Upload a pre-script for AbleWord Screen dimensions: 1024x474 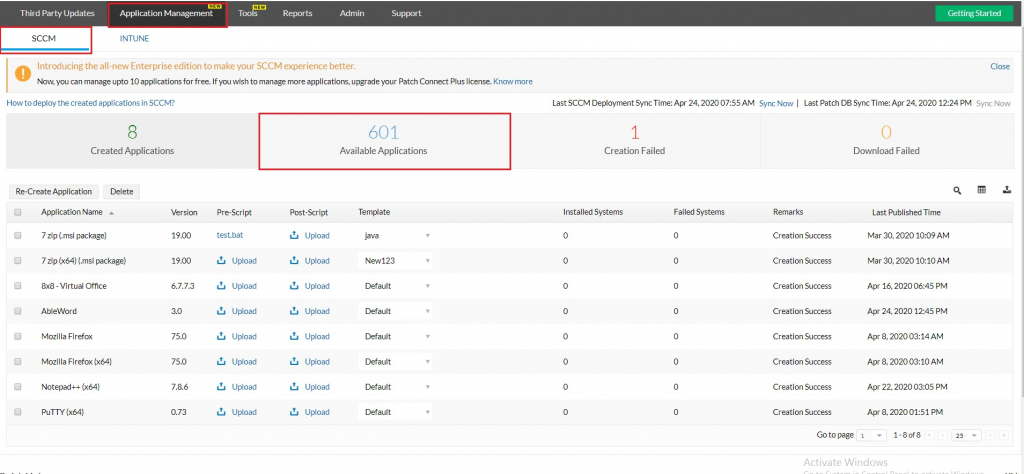pyautogui.click(x=236, y=311)
